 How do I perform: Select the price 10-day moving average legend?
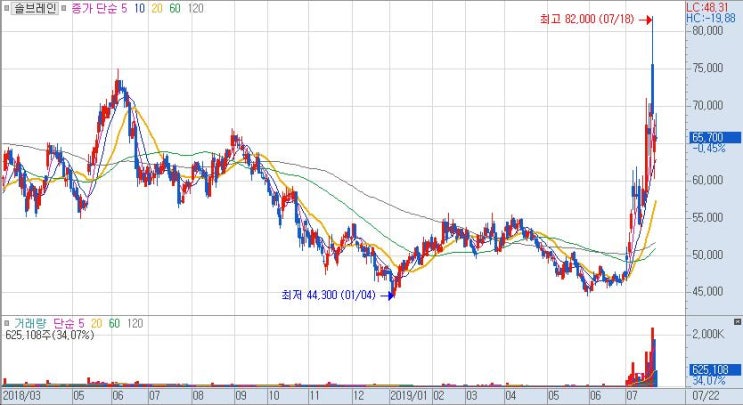coord(139,9)
